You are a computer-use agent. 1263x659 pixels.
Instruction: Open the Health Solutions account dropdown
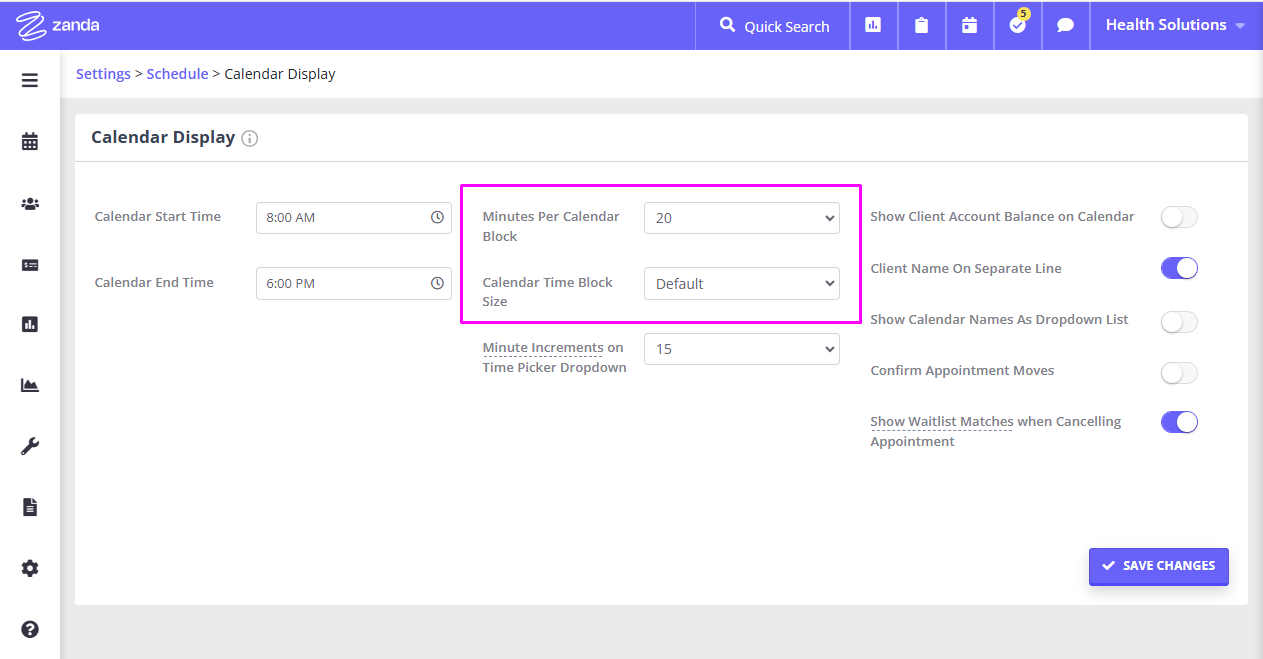click(x=1176, y=25)
